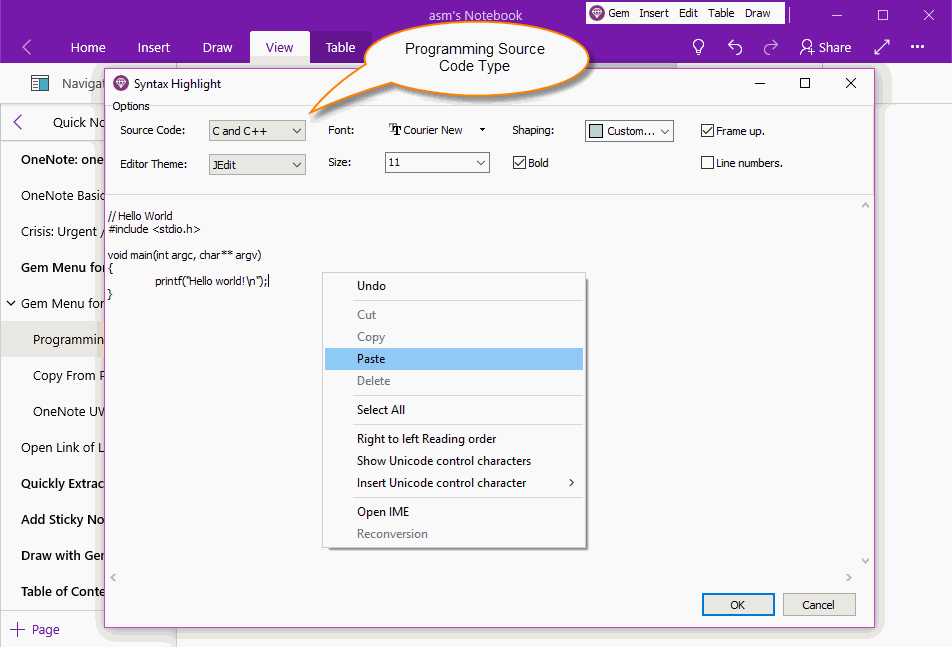Screen dimensions: 952x647
Task: Click the lightbulb Tell Me icon
Action: (698, 47)
